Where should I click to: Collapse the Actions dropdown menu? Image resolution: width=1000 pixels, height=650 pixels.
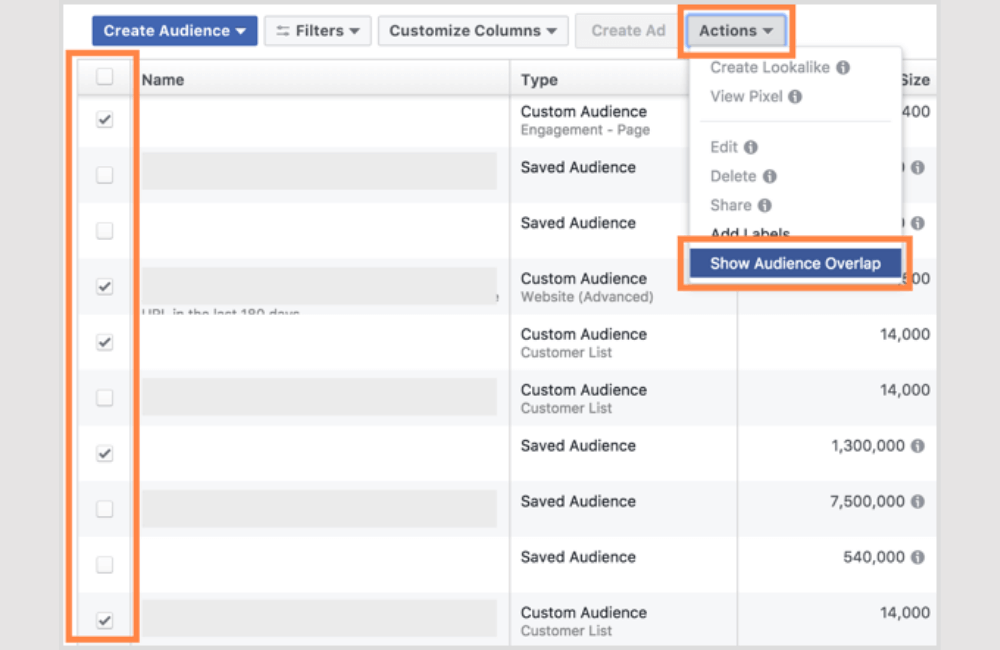click(736, 31)
